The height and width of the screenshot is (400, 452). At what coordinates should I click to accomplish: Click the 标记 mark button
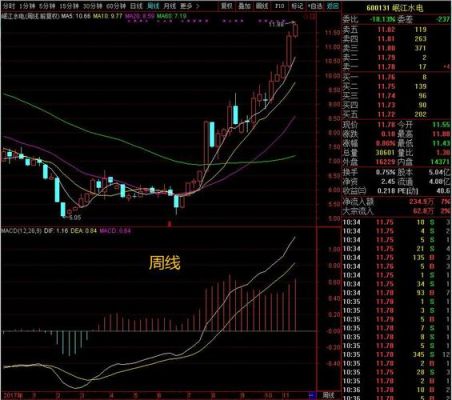(297, 6)
